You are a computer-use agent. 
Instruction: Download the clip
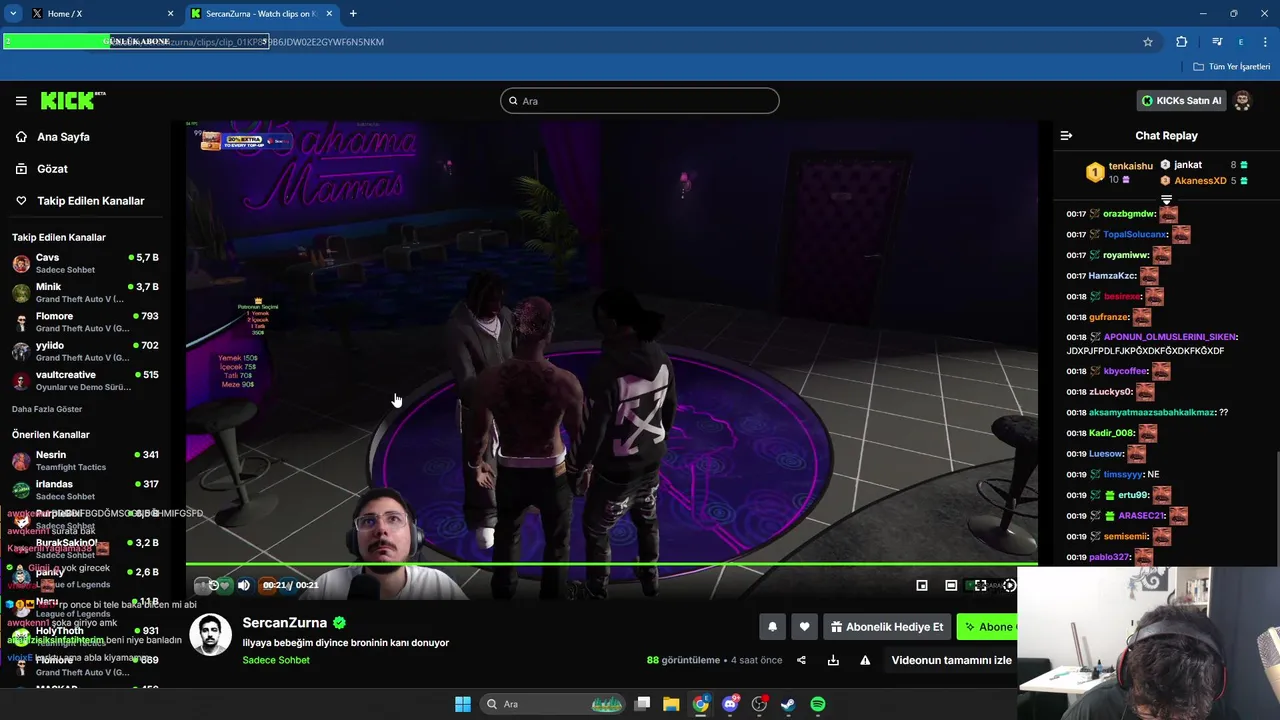tap(833, 660)
